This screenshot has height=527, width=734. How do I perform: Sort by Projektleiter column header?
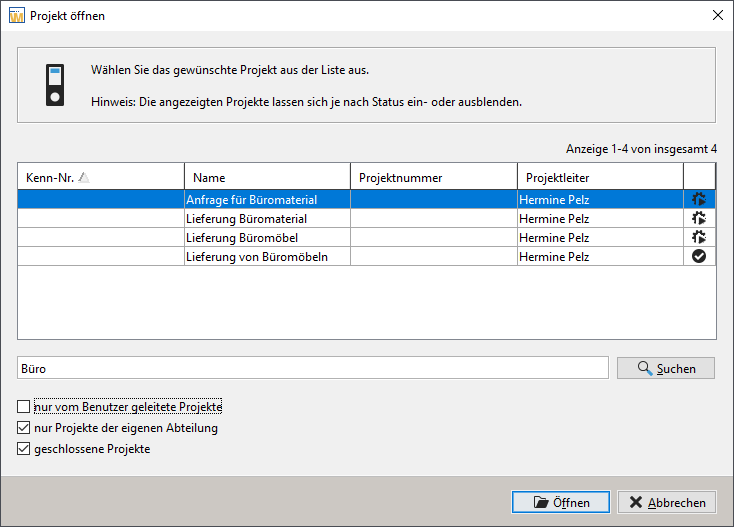click(x=600, y=177)
